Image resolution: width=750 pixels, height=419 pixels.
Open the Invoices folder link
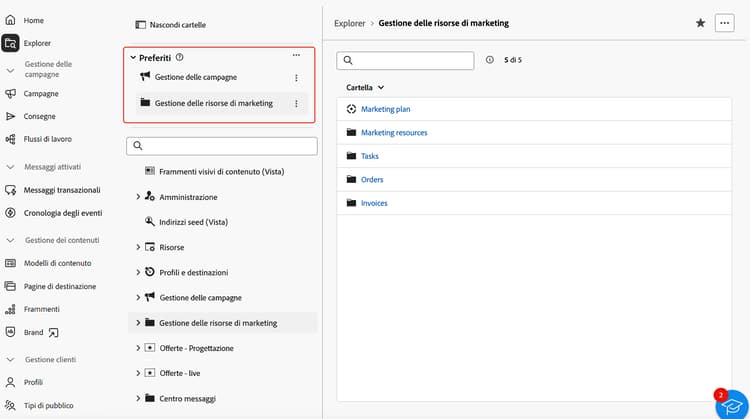pyautogui.click(x=374, y=203)
